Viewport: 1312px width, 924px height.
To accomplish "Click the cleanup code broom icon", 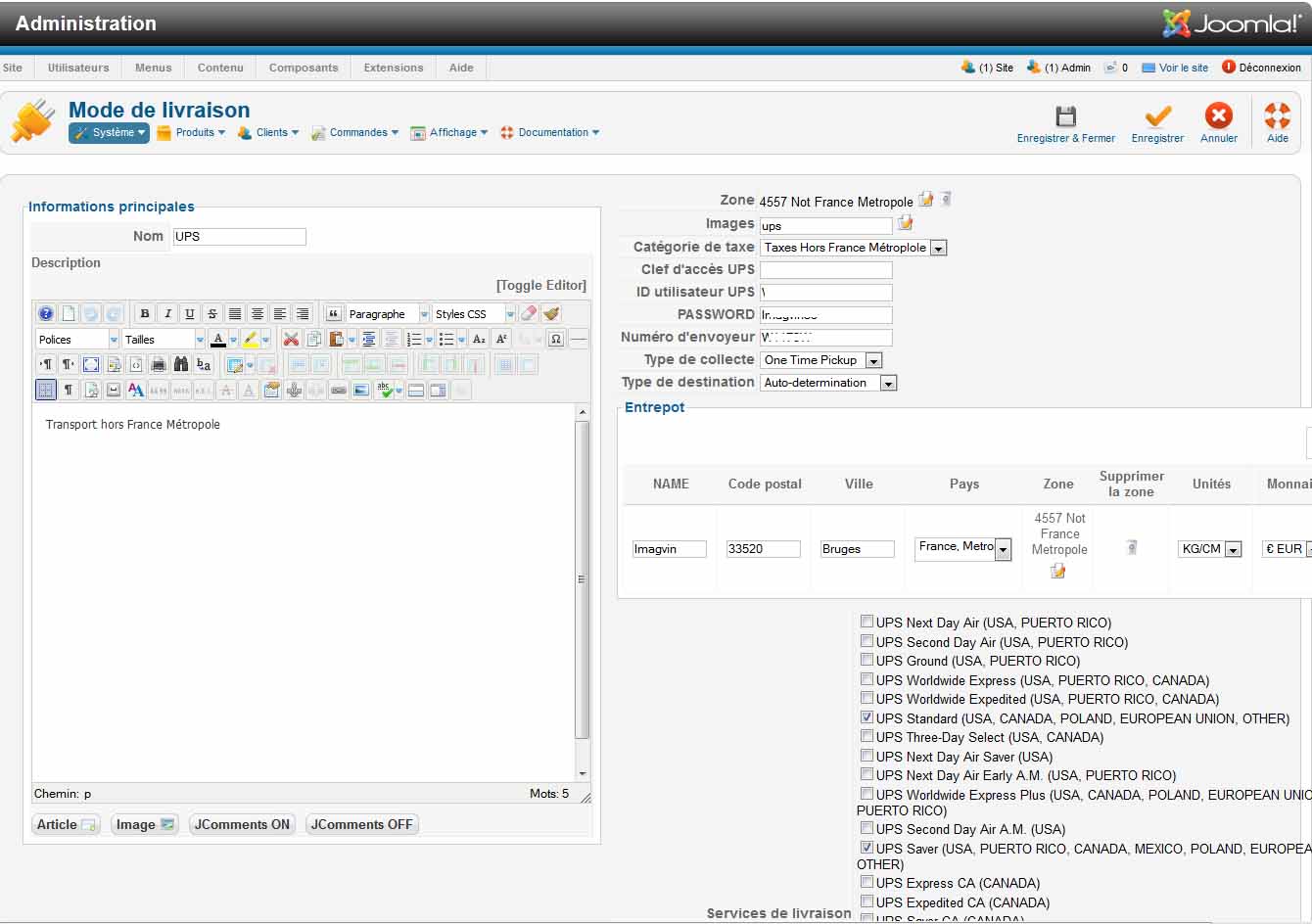I will [551, 314].
